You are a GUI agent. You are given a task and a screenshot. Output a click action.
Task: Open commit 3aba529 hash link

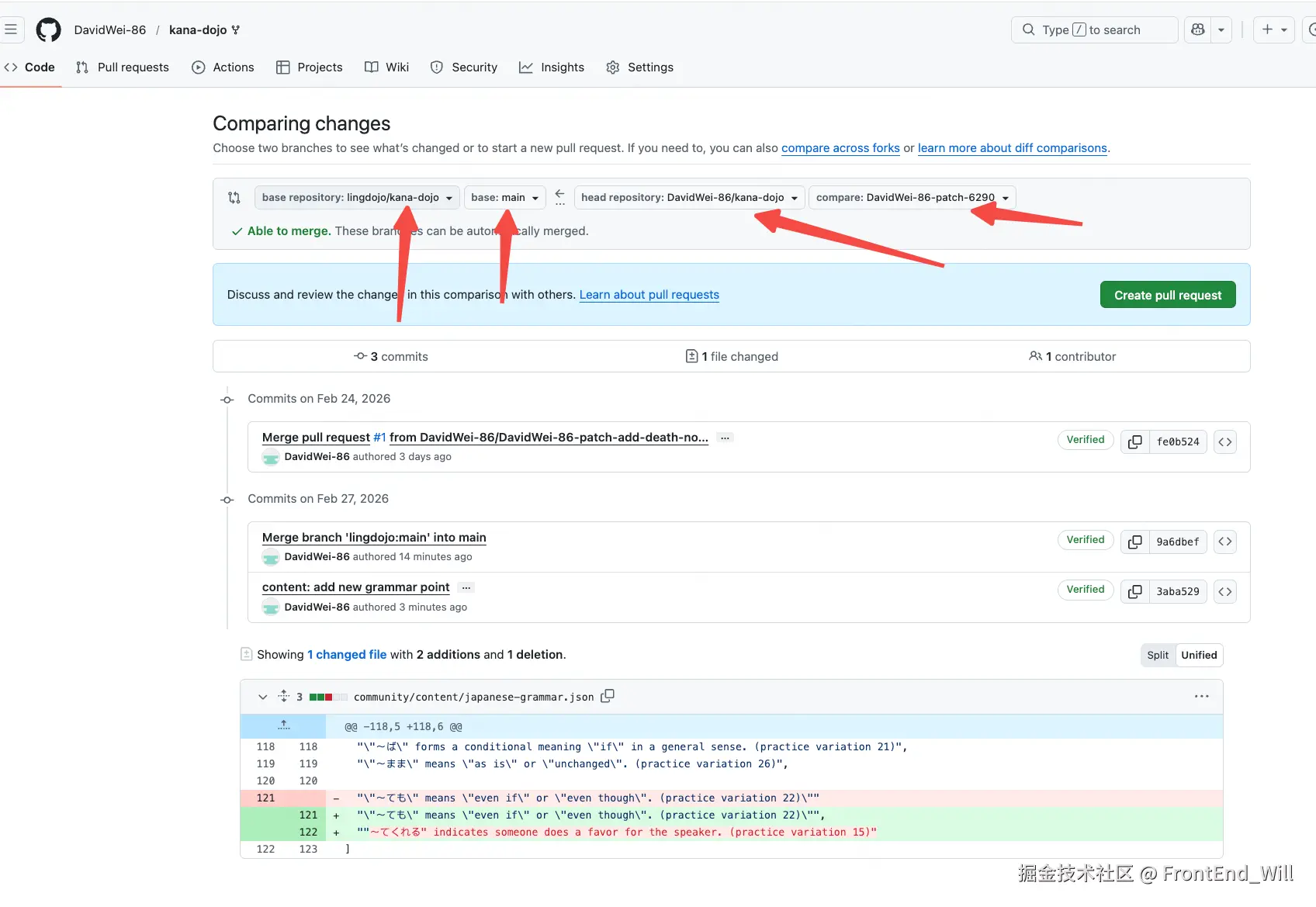1178,591
